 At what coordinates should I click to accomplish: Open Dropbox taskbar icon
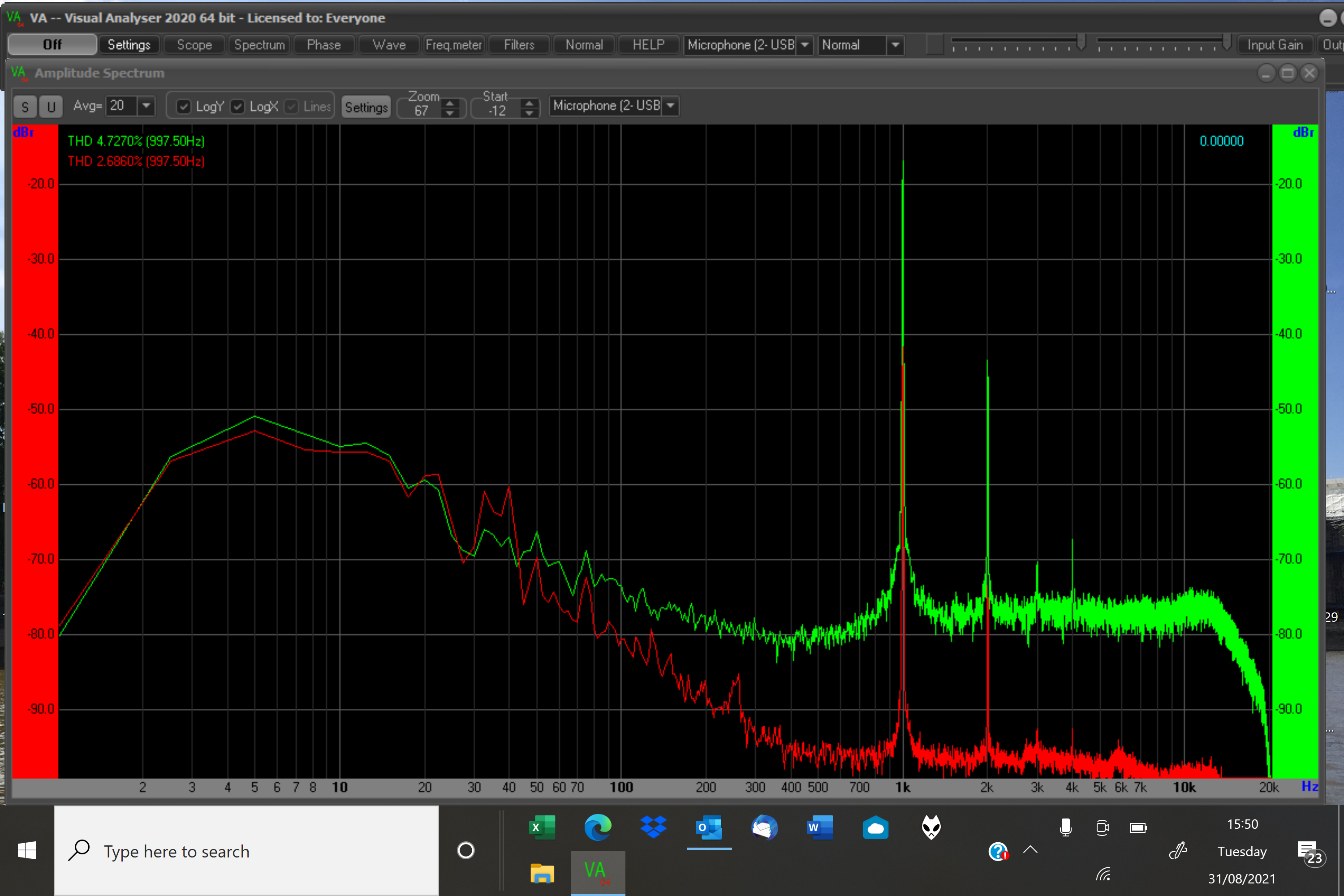click(653, 827)
